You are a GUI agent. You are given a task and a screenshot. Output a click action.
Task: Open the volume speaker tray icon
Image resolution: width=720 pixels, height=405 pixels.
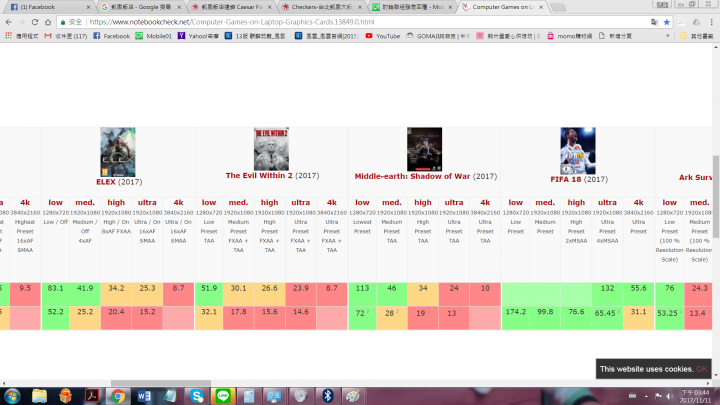tap(669, 396)
